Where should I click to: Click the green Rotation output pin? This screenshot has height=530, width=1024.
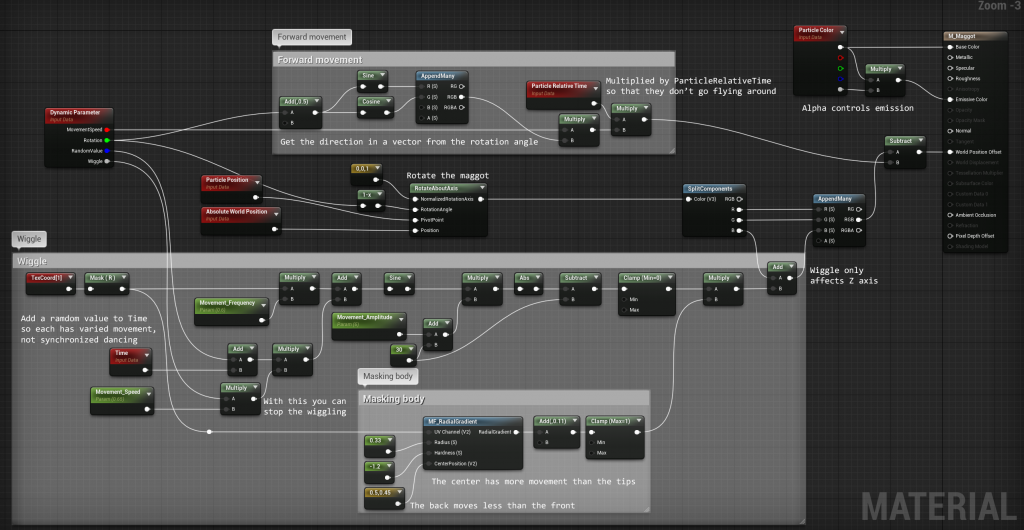[106, 140]
